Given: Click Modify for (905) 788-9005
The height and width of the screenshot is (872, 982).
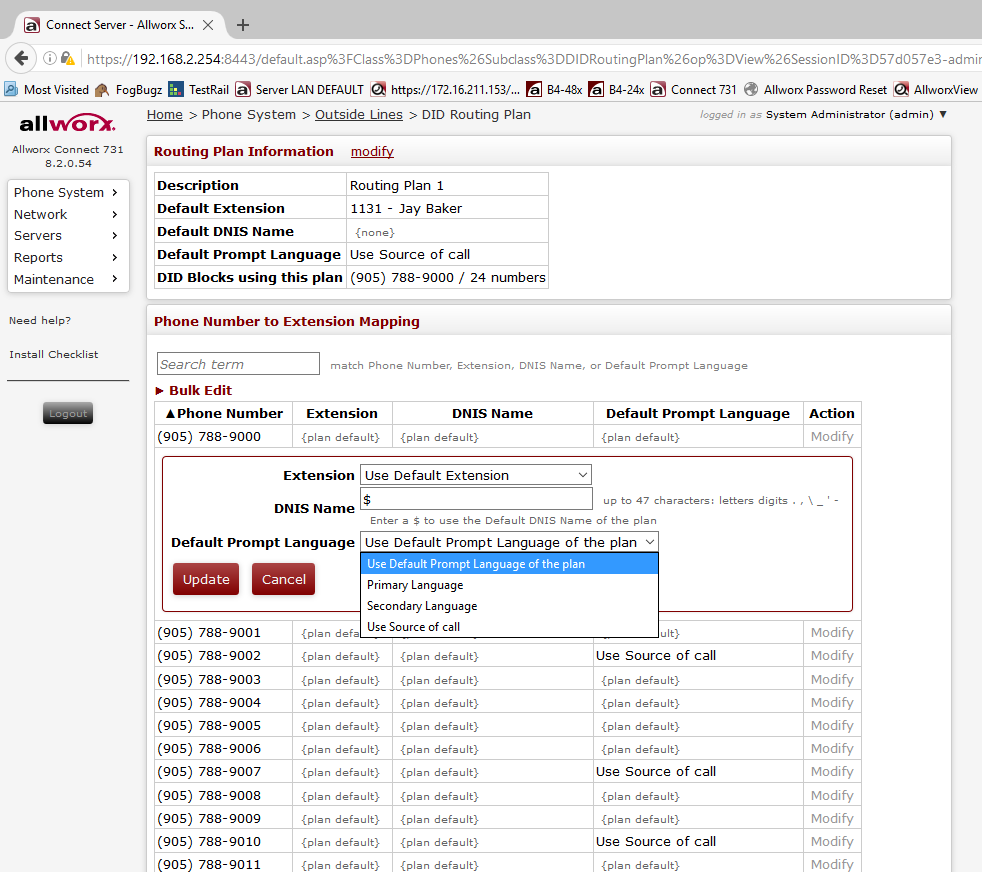Looking at the screenshot, I should pyautogui.click(x=832, y=725).
